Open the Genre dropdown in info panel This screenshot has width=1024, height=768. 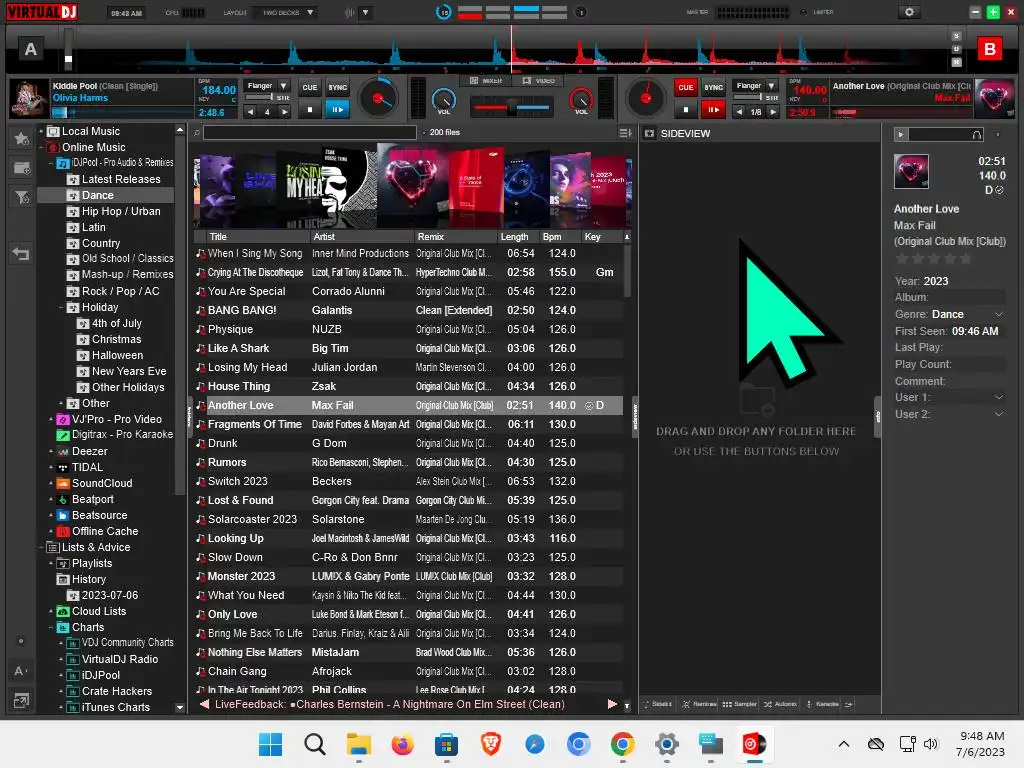[x=998, y=314]
